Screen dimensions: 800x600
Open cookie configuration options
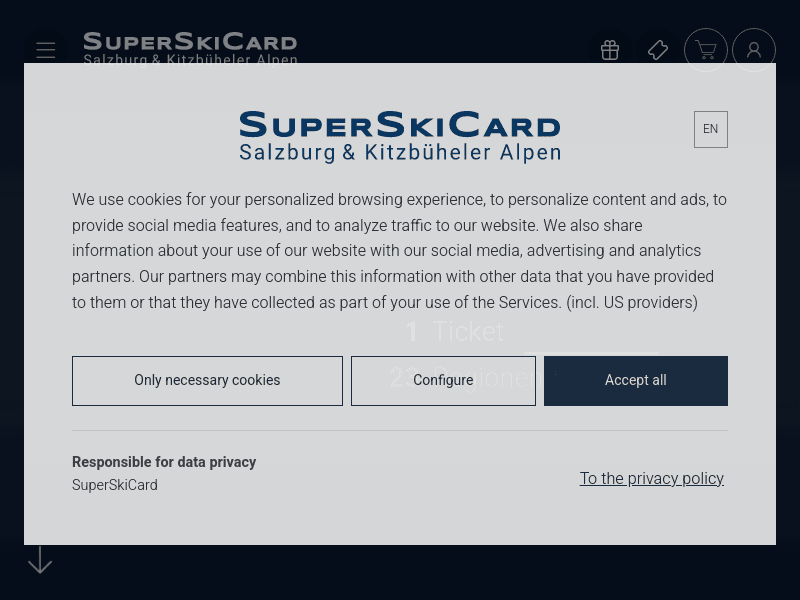(443, 380)
